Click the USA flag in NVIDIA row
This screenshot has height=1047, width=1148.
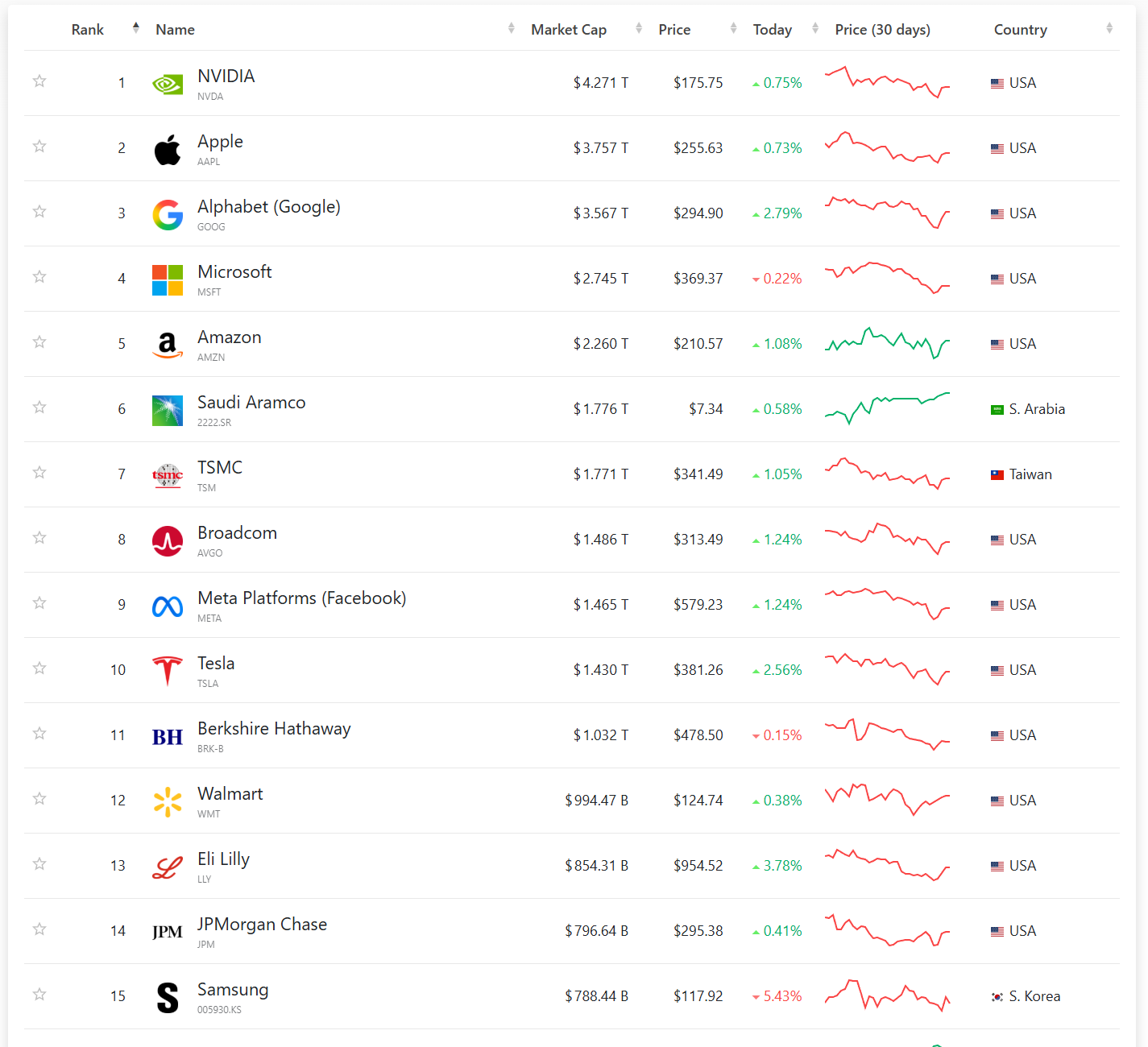click(997, 83)
